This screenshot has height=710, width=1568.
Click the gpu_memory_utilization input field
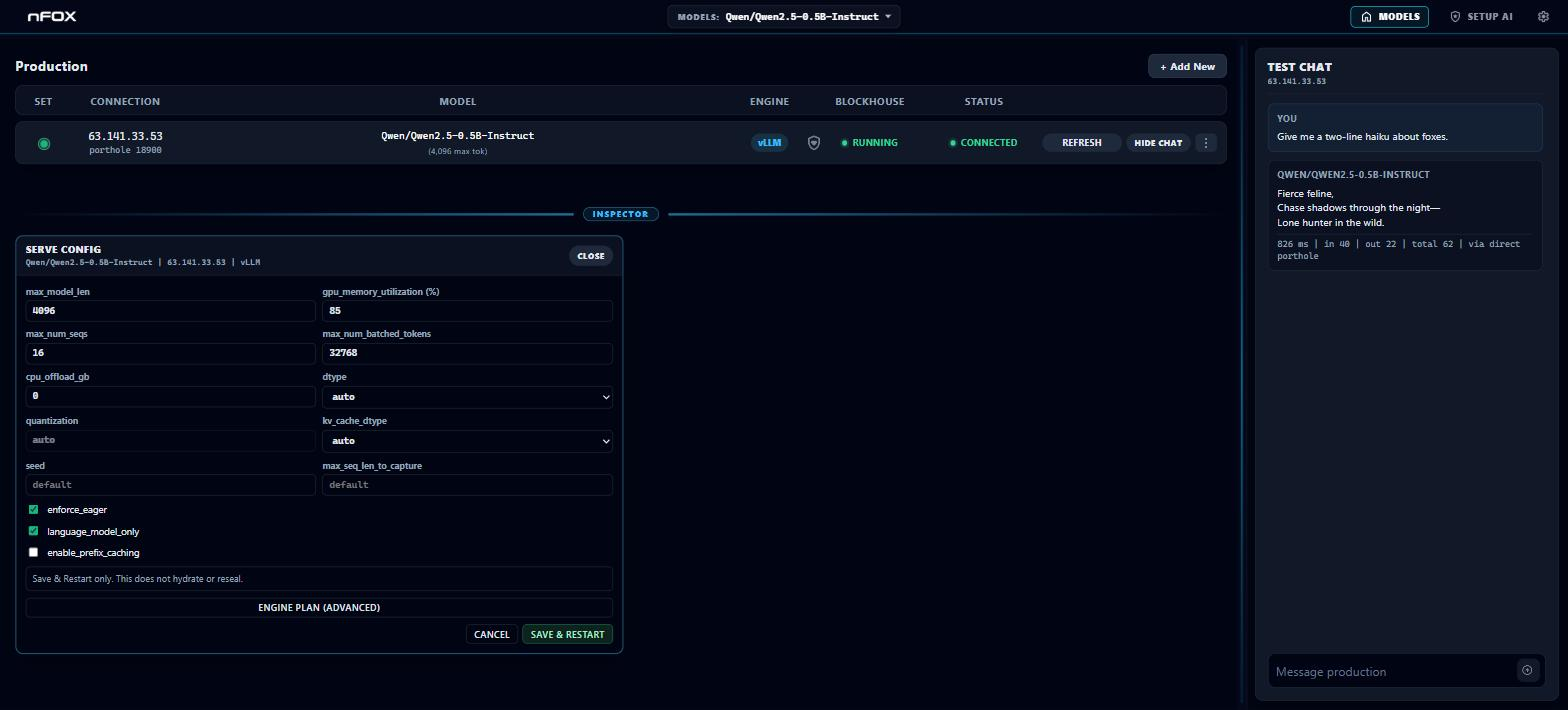(467, 311)
